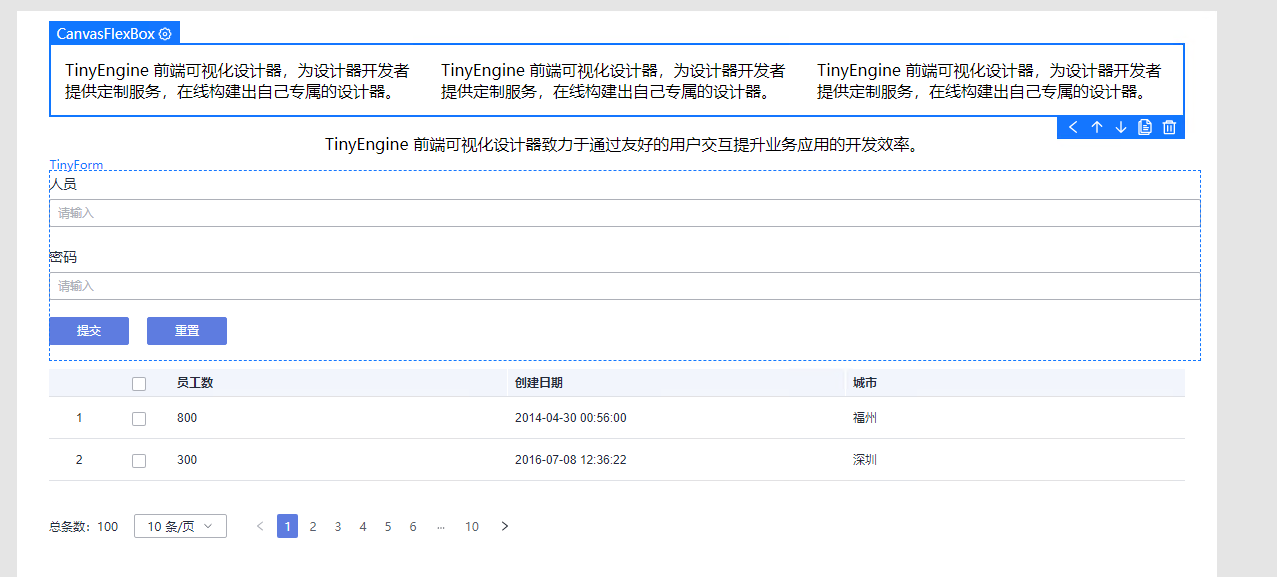Click the 总条数: 100 total count text
The height and width of the screenshot is (577, 1277).
coord(83,527)
